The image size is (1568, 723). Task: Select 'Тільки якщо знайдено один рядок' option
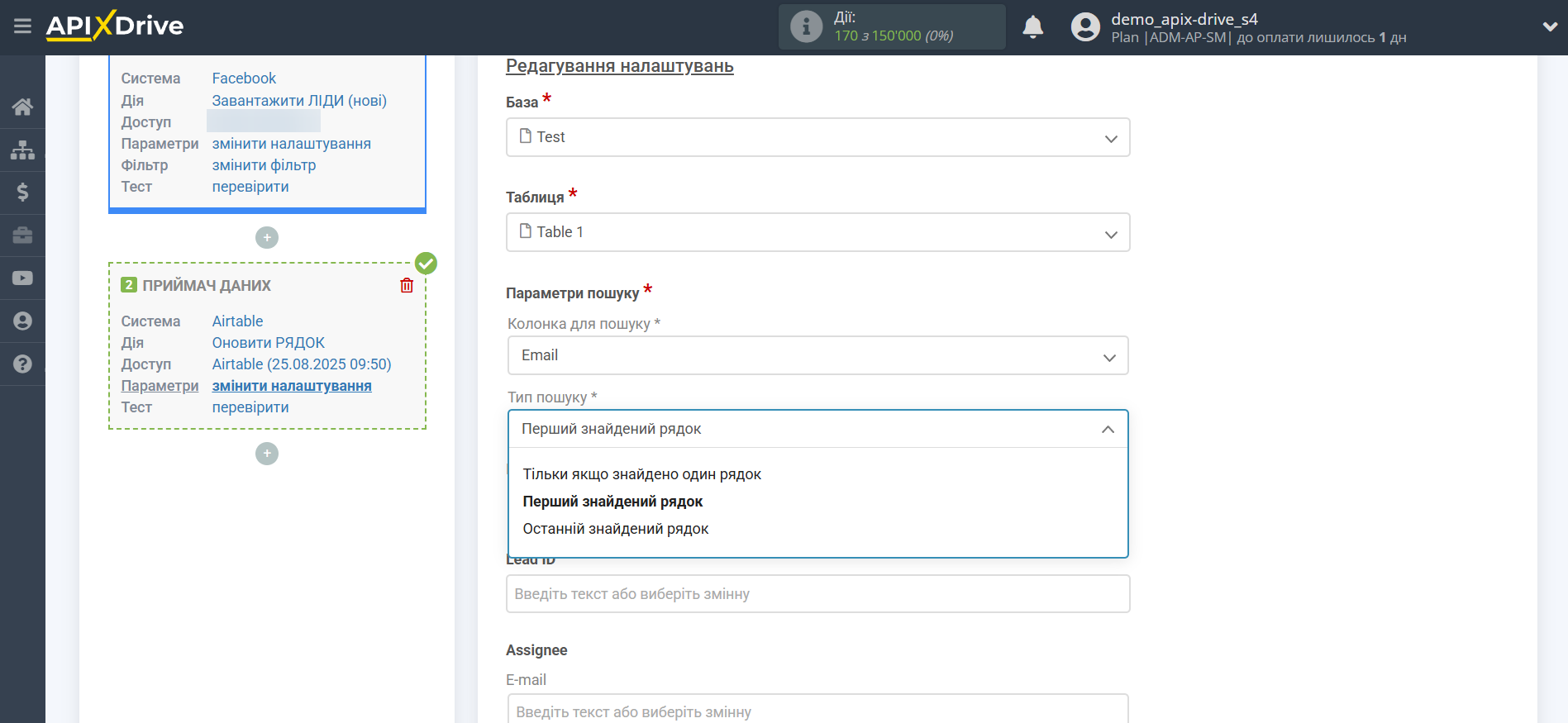(x=642, y=474)
